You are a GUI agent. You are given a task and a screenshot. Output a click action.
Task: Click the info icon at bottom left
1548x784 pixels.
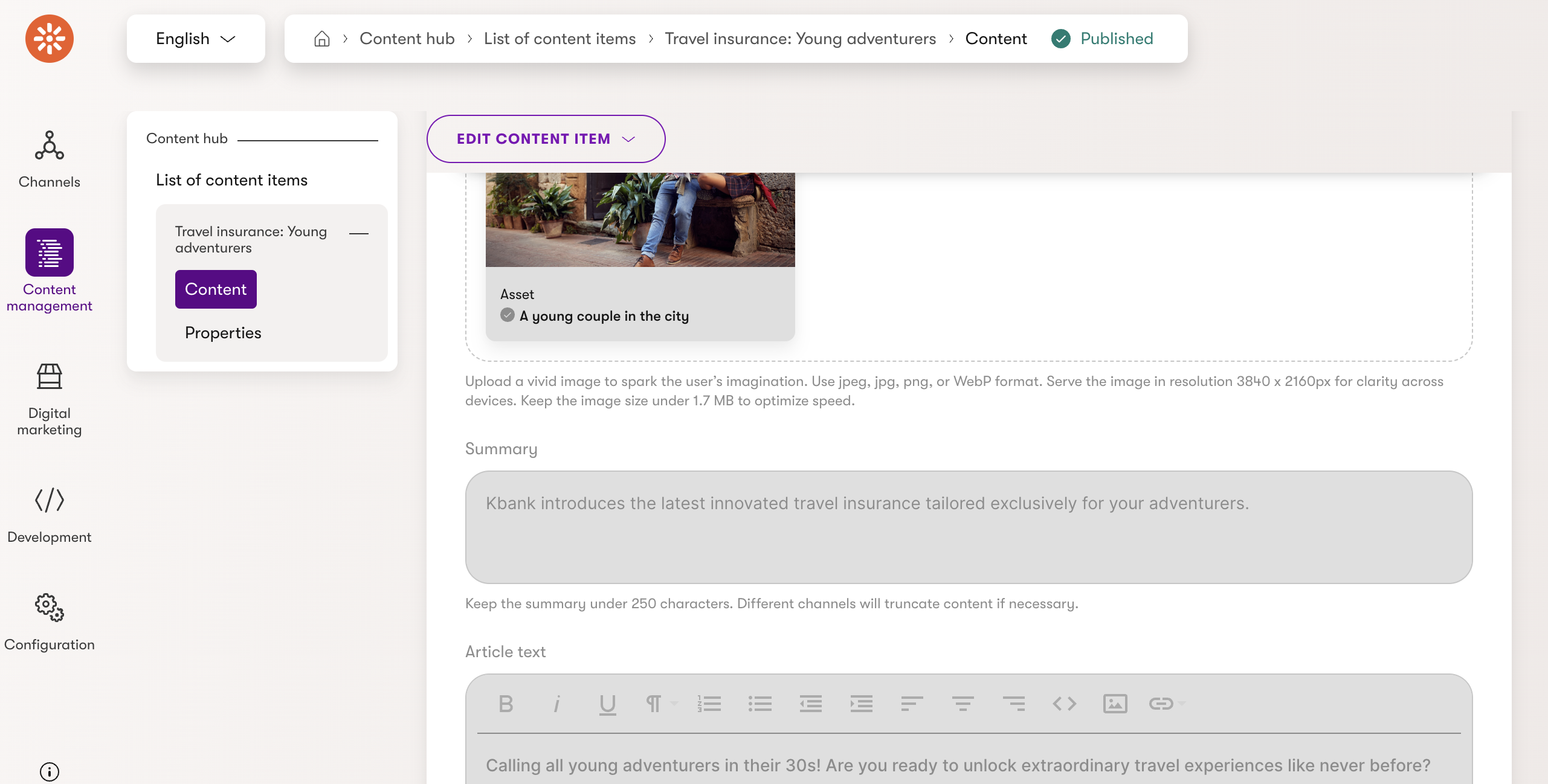click(50, 771)
